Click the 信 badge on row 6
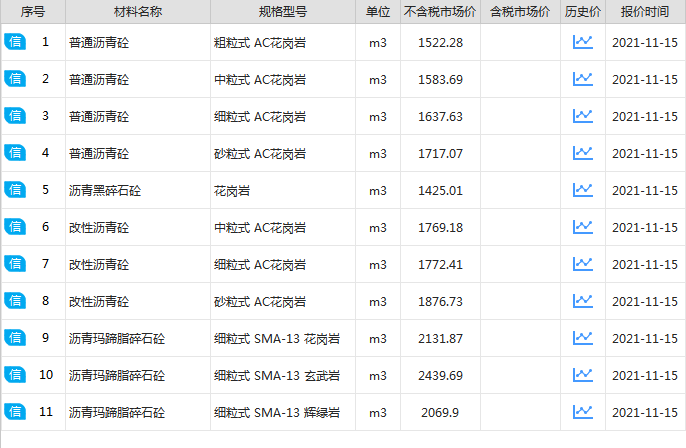Viewport: 686px width, 448px height. click(x=15, y=227)
